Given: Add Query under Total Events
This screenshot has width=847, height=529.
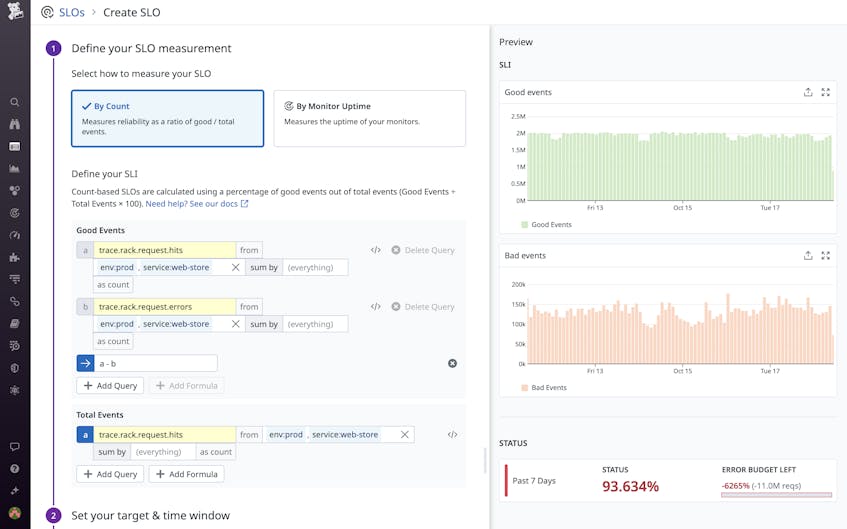Looking at the screenshot, I should [110, 474].
